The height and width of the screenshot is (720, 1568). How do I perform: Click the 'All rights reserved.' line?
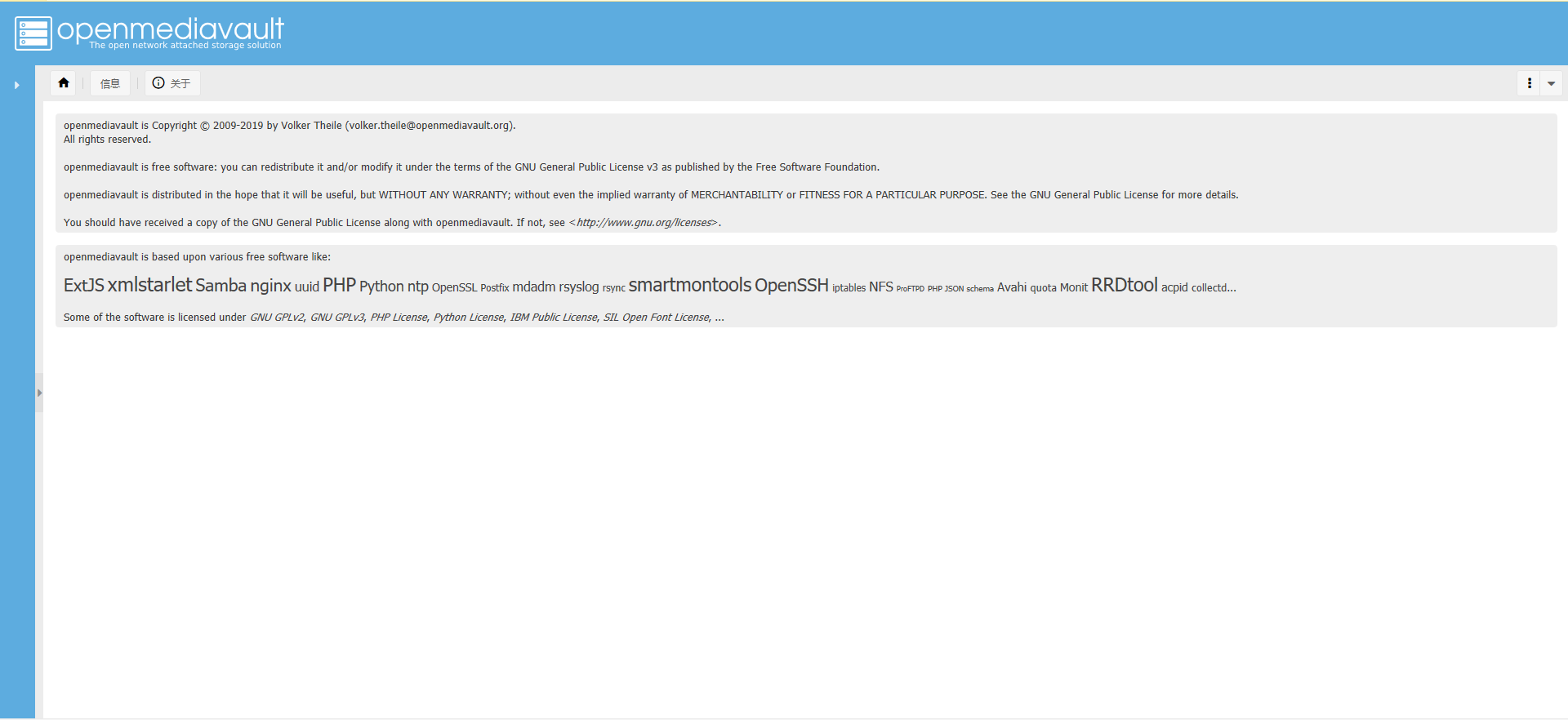(107, 140)
